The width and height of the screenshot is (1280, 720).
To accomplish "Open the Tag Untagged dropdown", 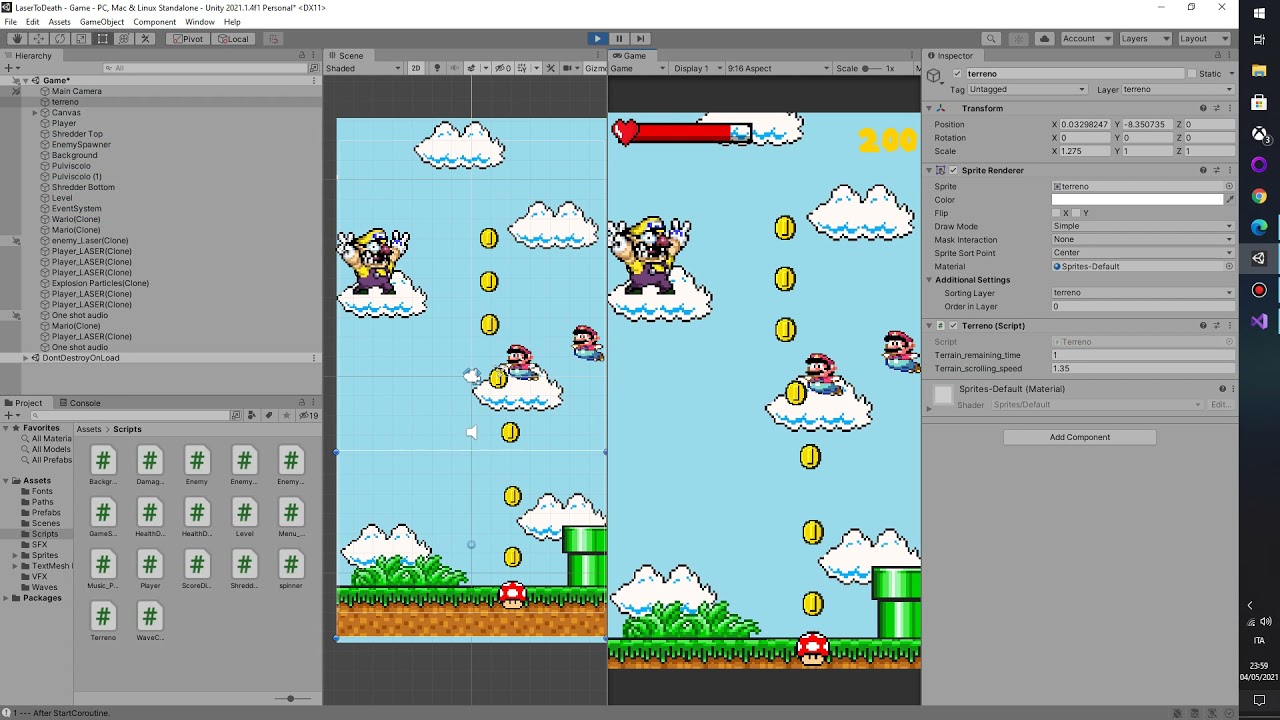I will coord(1027,89).
